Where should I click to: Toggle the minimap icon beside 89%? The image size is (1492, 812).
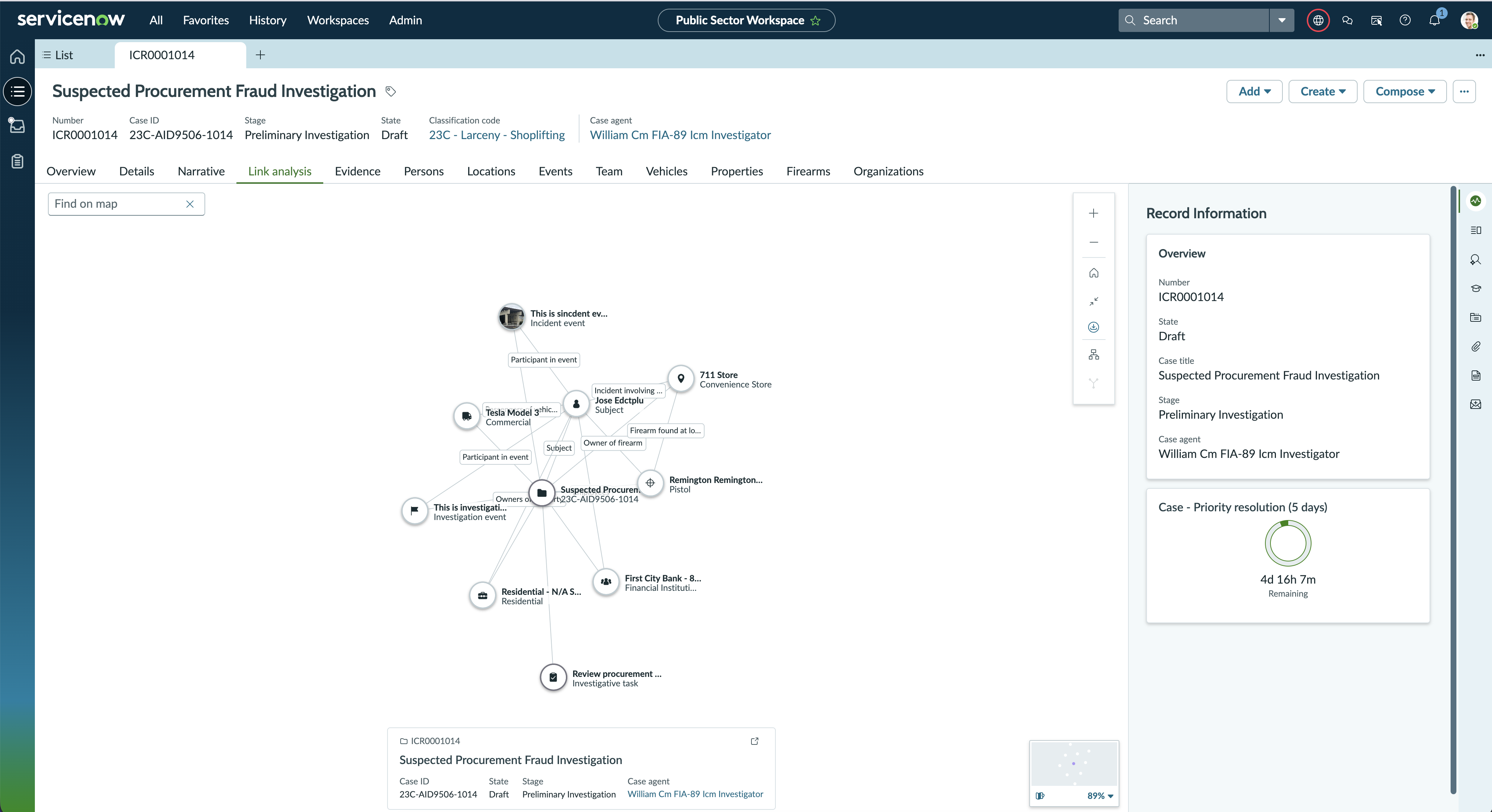pos(1040,796)
